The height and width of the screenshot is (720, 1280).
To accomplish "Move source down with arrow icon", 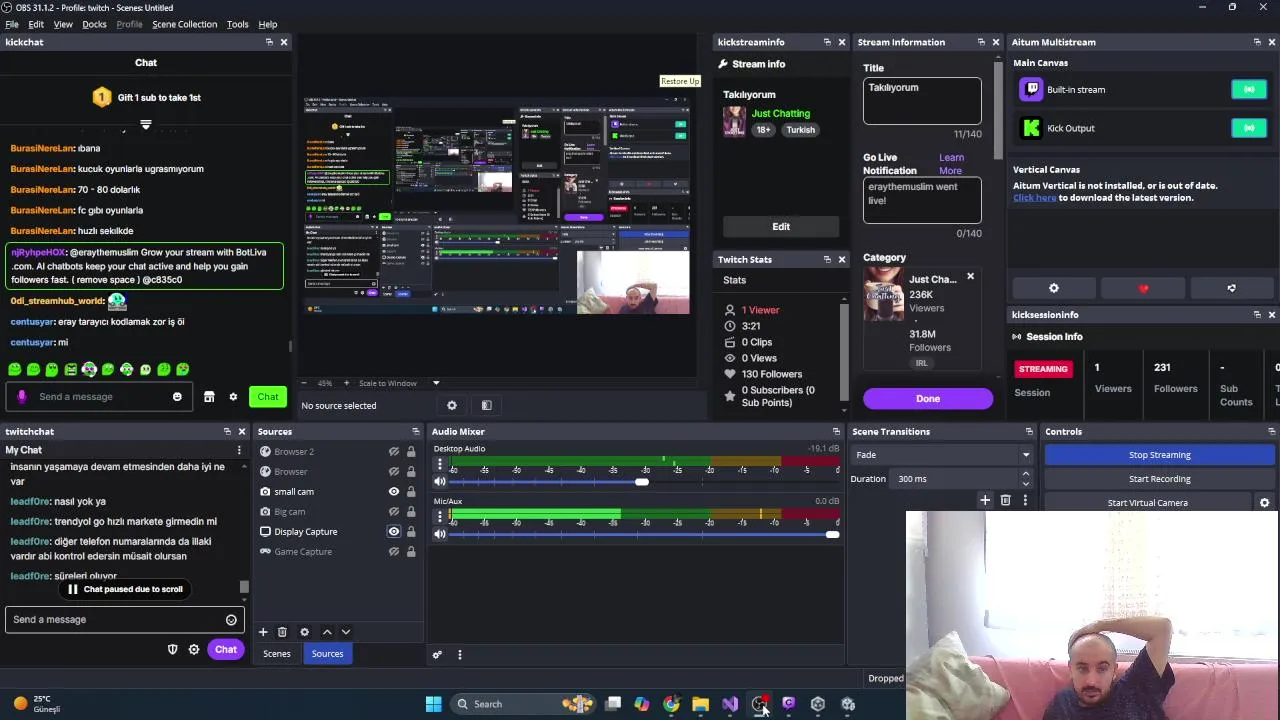I will 346,632.
